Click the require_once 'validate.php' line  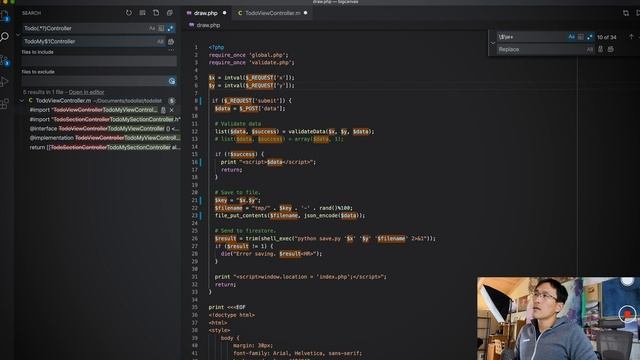[x=252, y=63]
